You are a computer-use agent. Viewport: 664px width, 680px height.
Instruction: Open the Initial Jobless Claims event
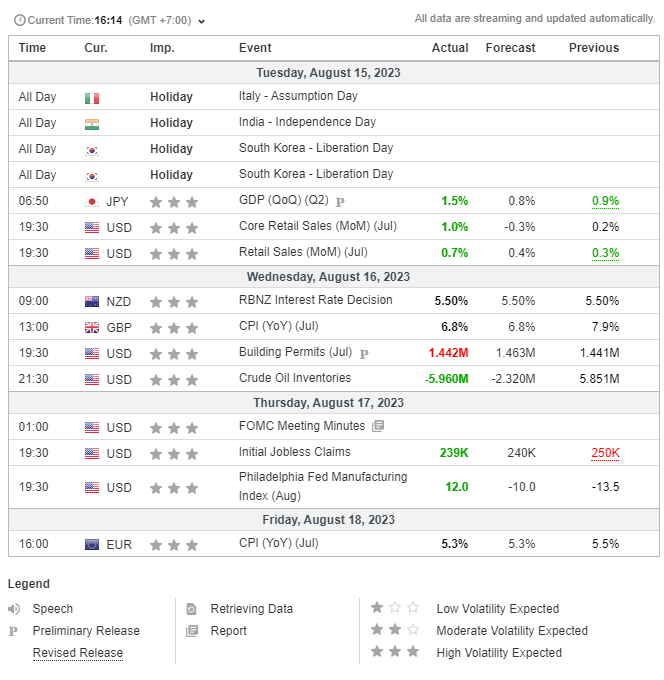(x=294, y=452)
